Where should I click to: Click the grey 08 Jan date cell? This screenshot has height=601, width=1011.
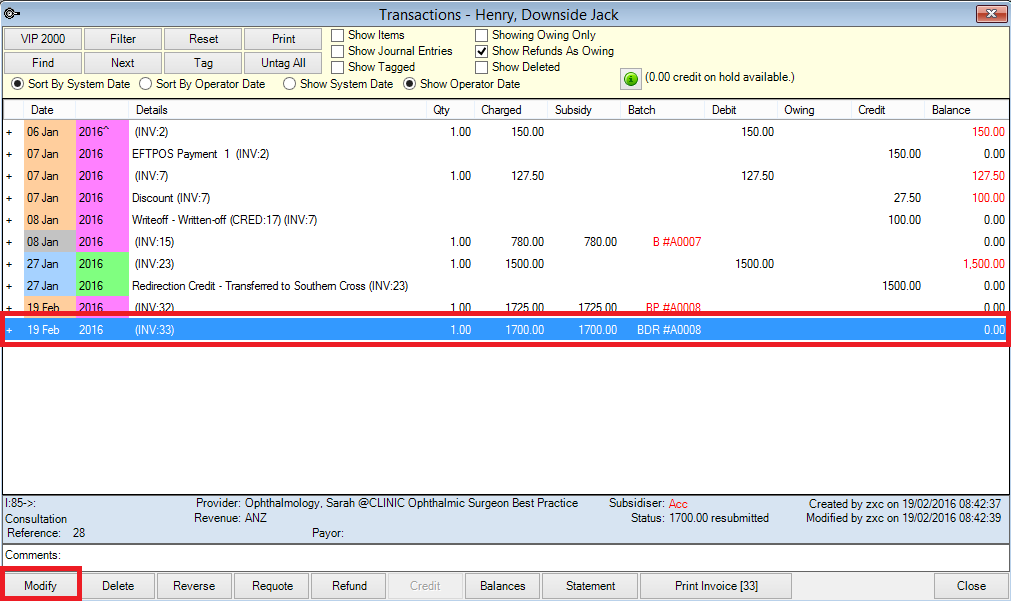click(50, 242)
